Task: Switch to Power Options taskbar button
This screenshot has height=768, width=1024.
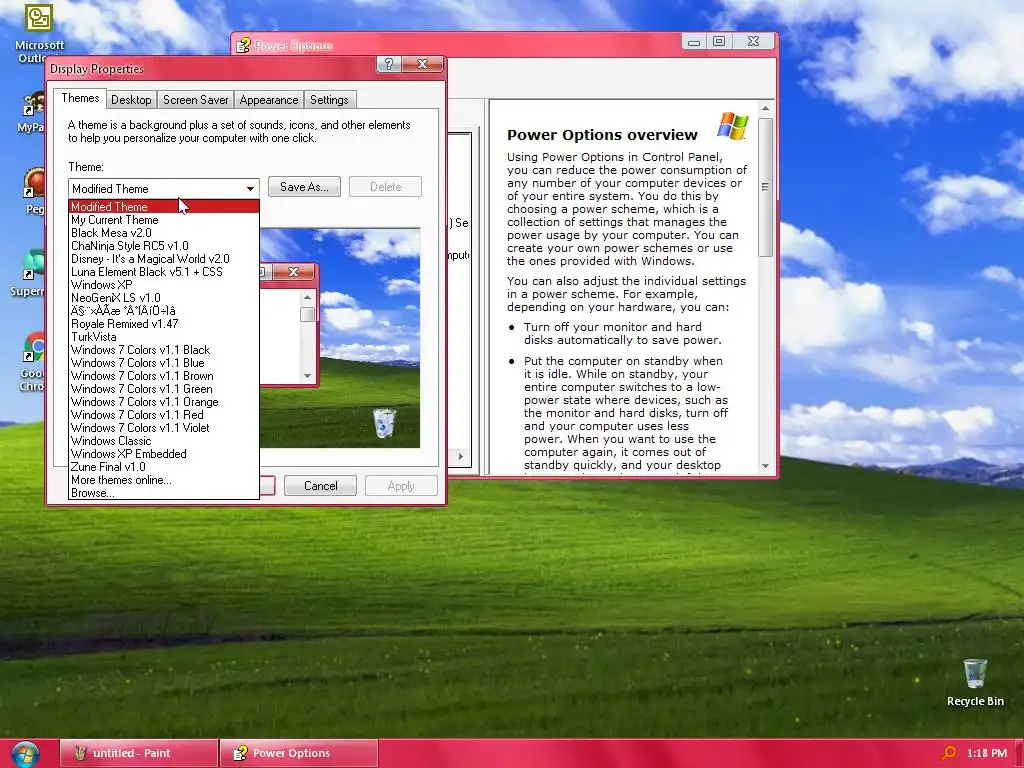Action: [x=298, y=753]
